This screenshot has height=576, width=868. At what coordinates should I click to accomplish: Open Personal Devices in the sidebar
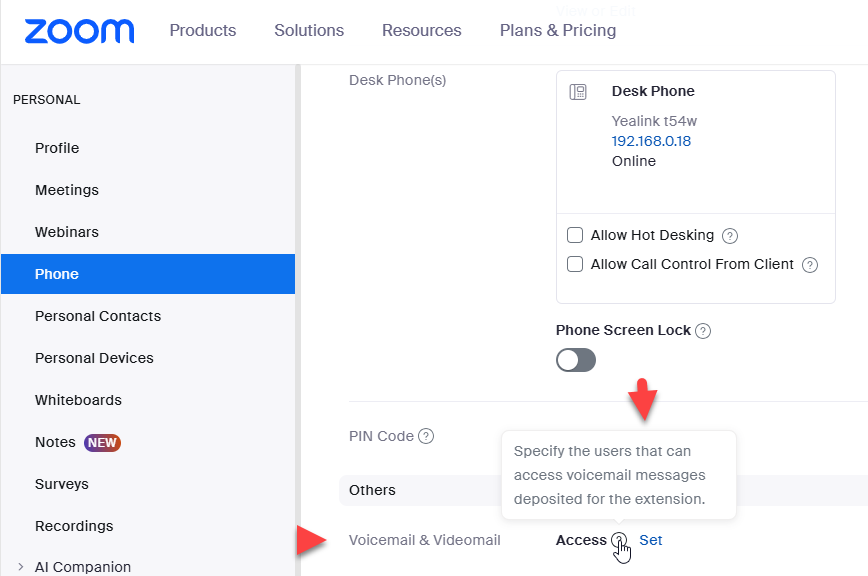click(94, 358)
